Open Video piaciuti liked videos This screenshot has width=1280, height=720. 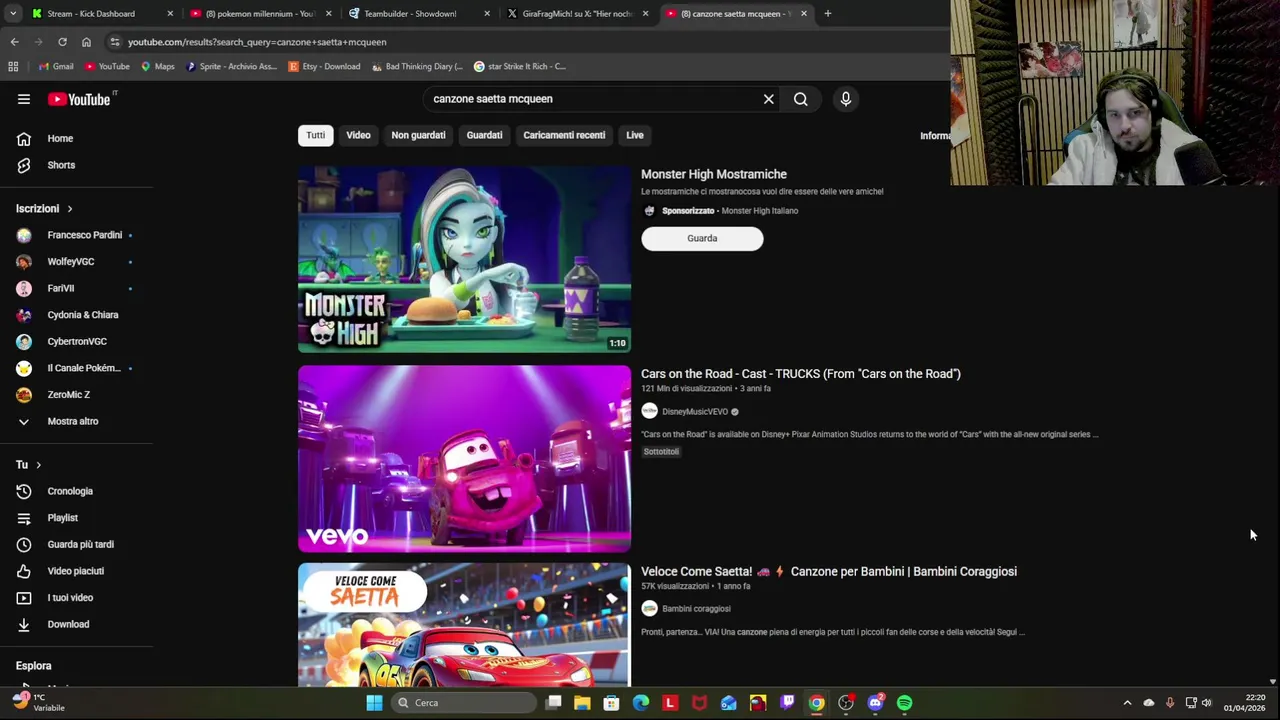pos(76,571)
